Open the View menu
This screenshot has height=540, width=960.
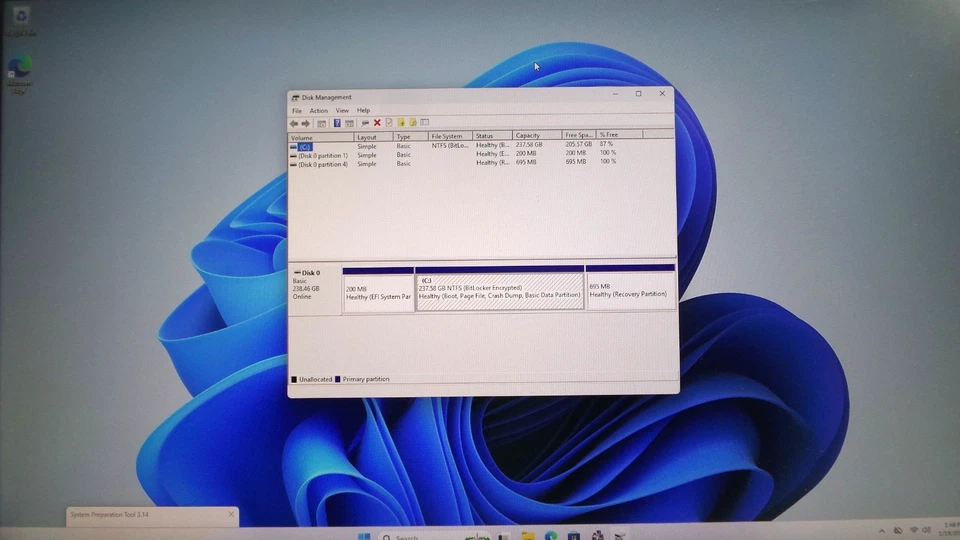pos(342,111)
